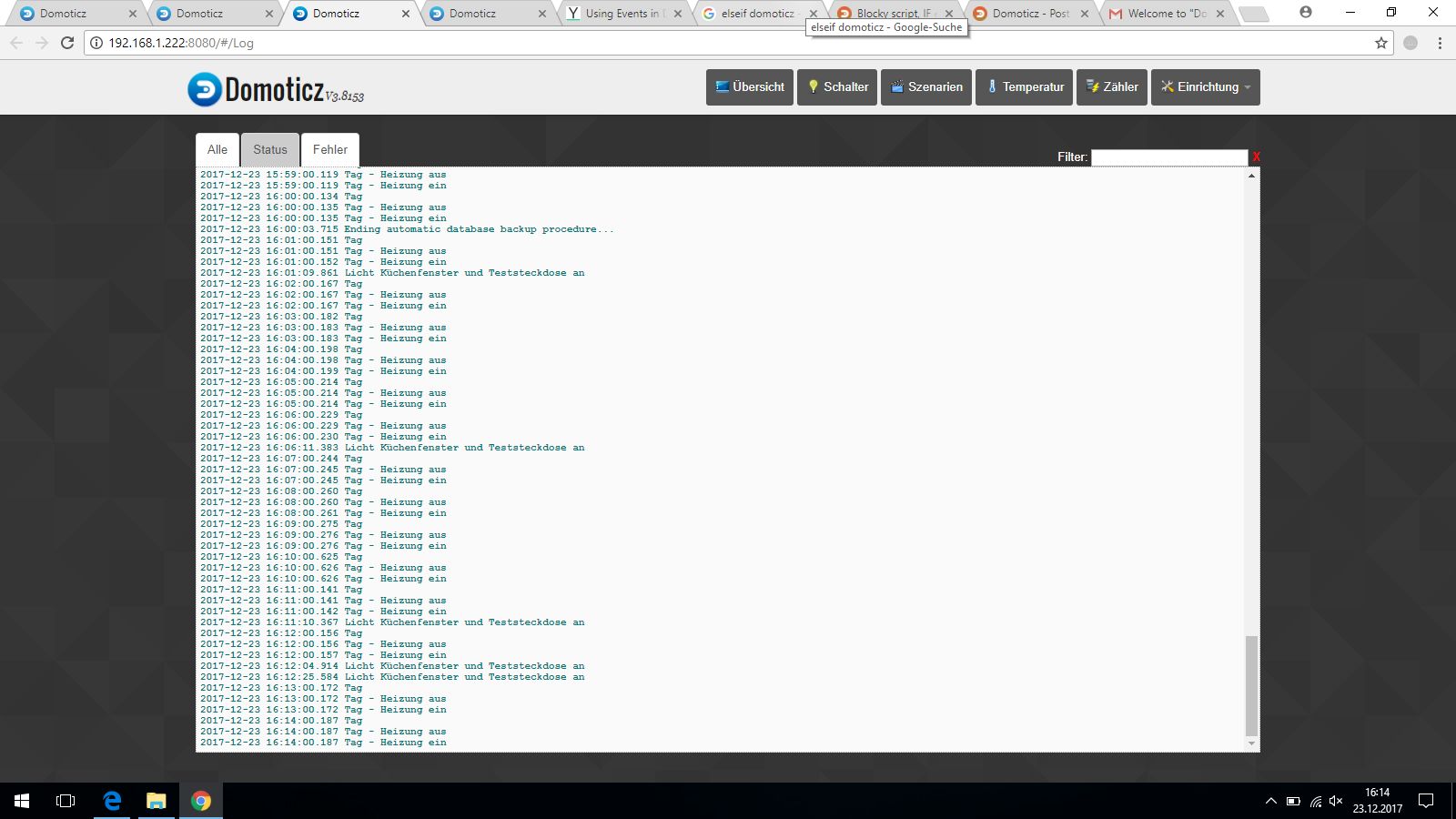The width and height of the screenshot is (1456, 819).
Task: Click Chrome icon on taskbar
Action: [201, 801]
